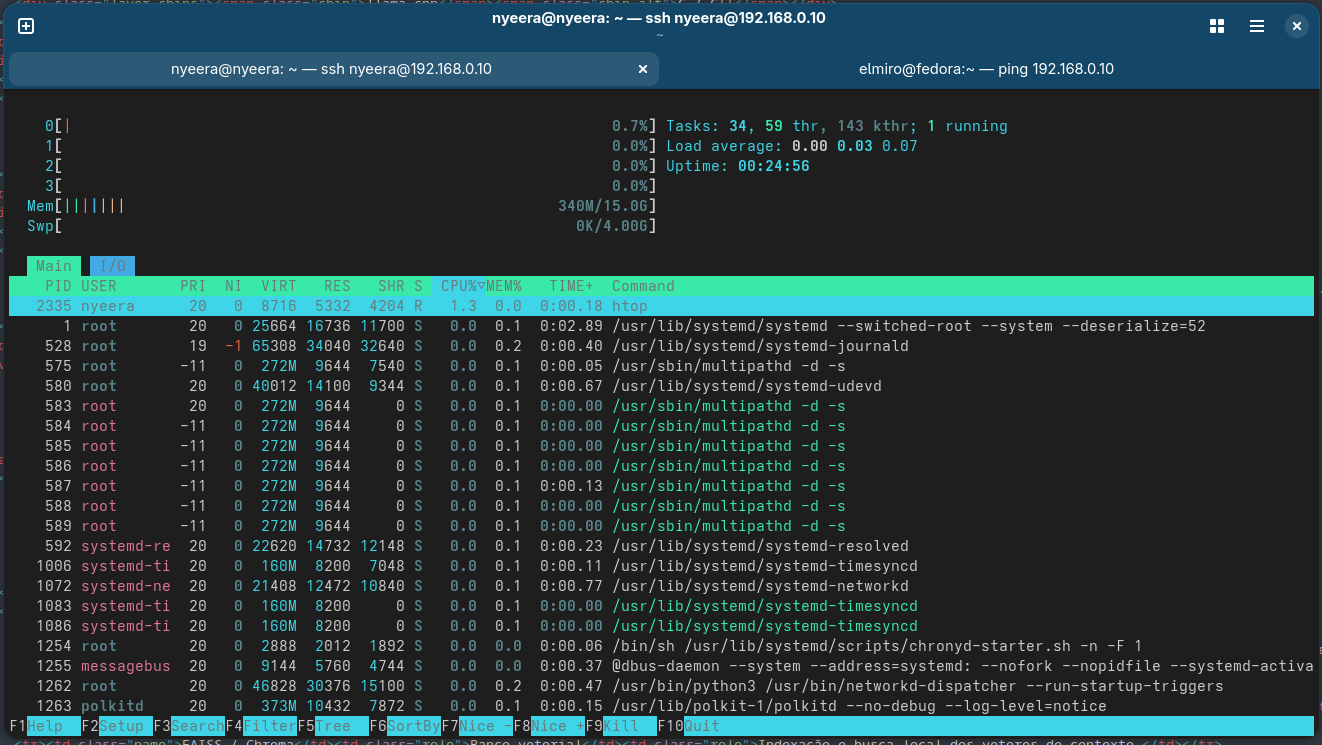Sort by the PRI column
The width and height of the screenshot is (1322, 745).
(x=193, y=286)
